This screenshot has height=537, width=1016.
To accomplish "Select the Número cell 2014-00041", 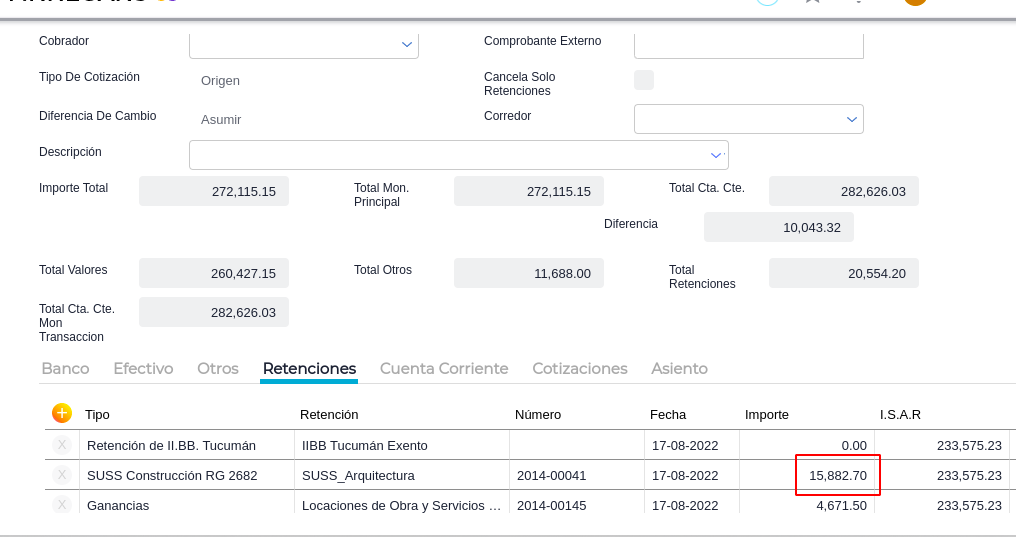I will click(576, 475).
